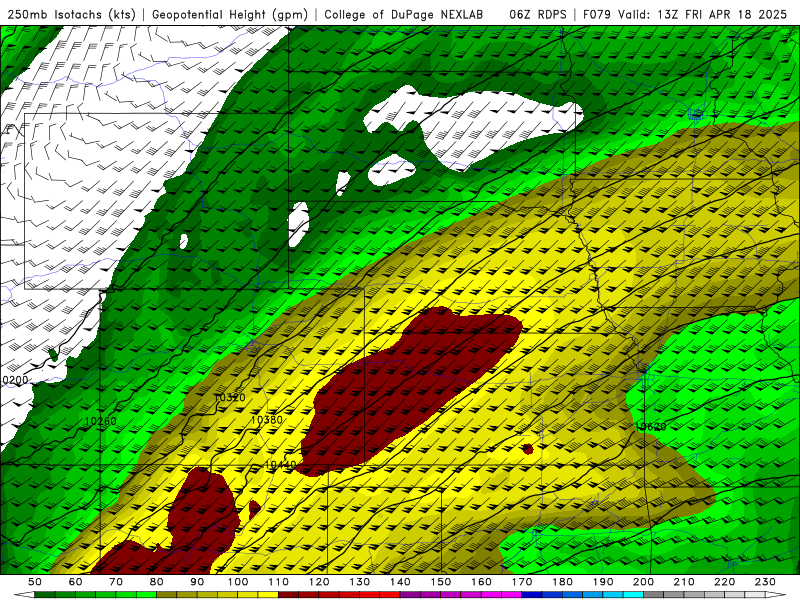Viewport: 800px width, 600px height.
Task: Click the 10260 height contour label
Action: pyautogui.click(x=101, y=421)
